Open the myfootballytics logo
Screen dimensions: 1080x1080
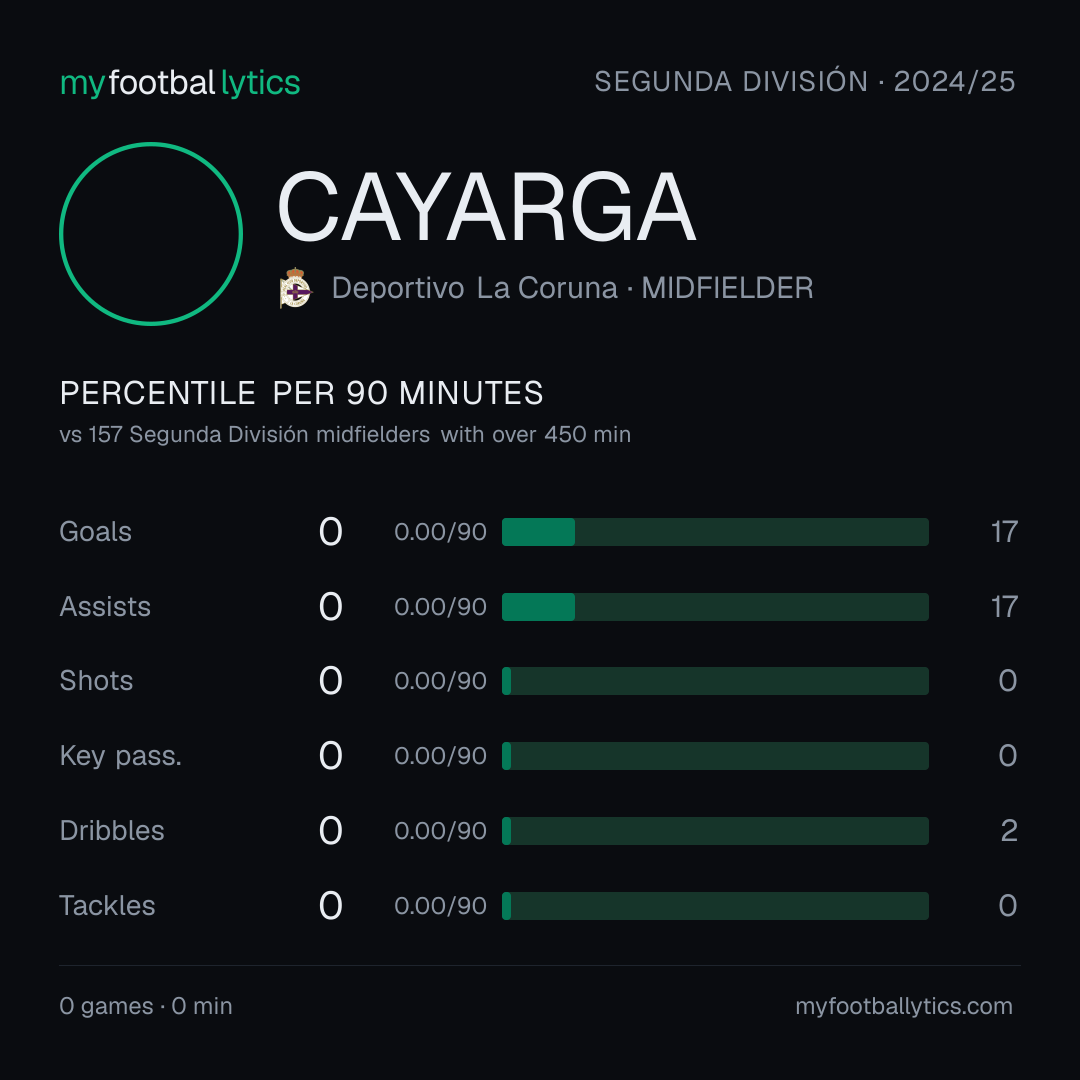[180, 83]
